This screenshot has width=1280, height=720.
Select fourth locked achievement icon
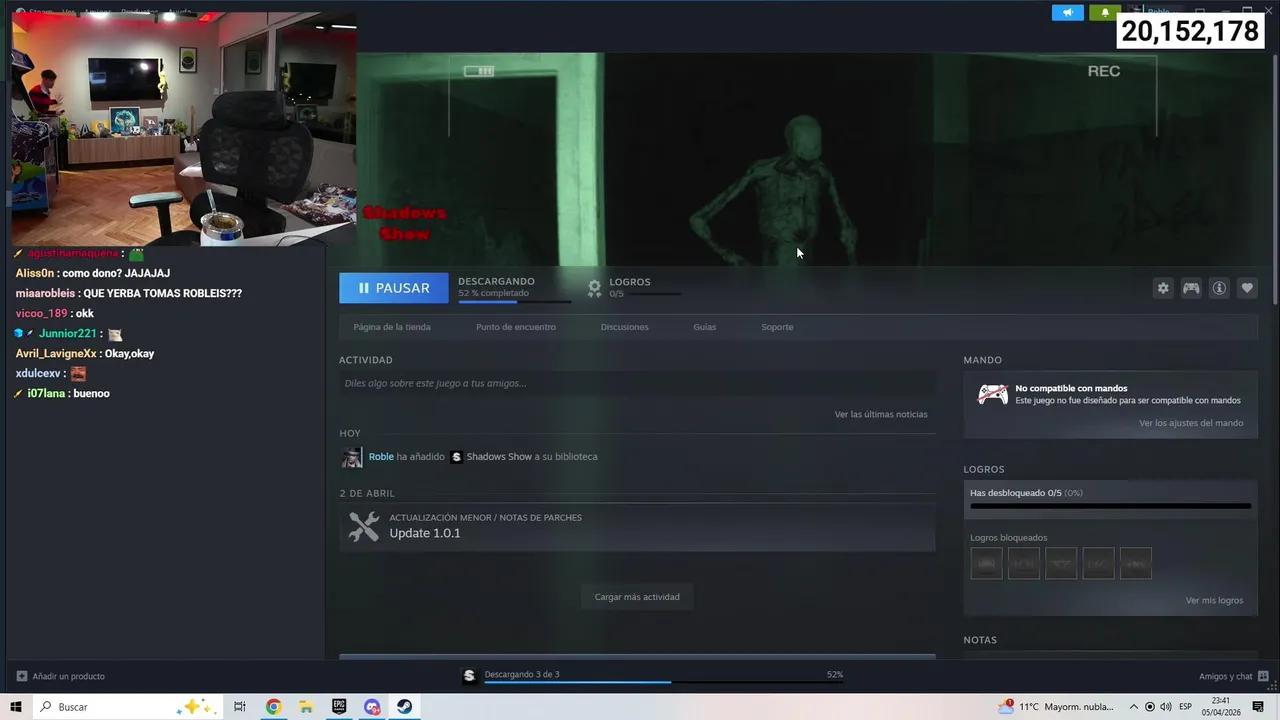click(x=1098, y=563)
